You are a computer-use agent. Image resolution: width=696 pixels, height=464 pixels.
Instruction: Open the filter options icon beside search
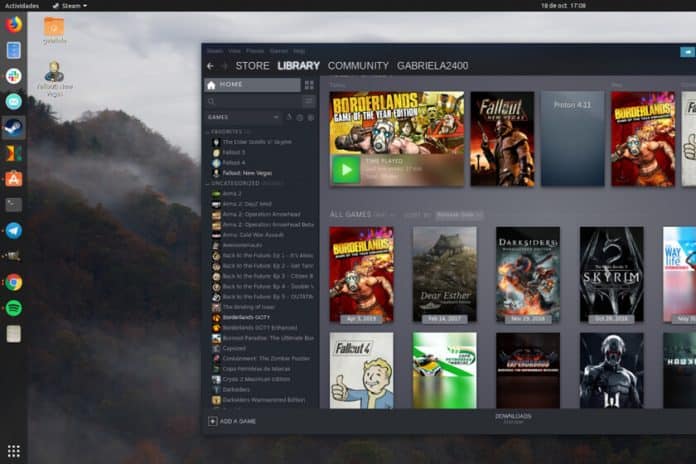[308, 102]
